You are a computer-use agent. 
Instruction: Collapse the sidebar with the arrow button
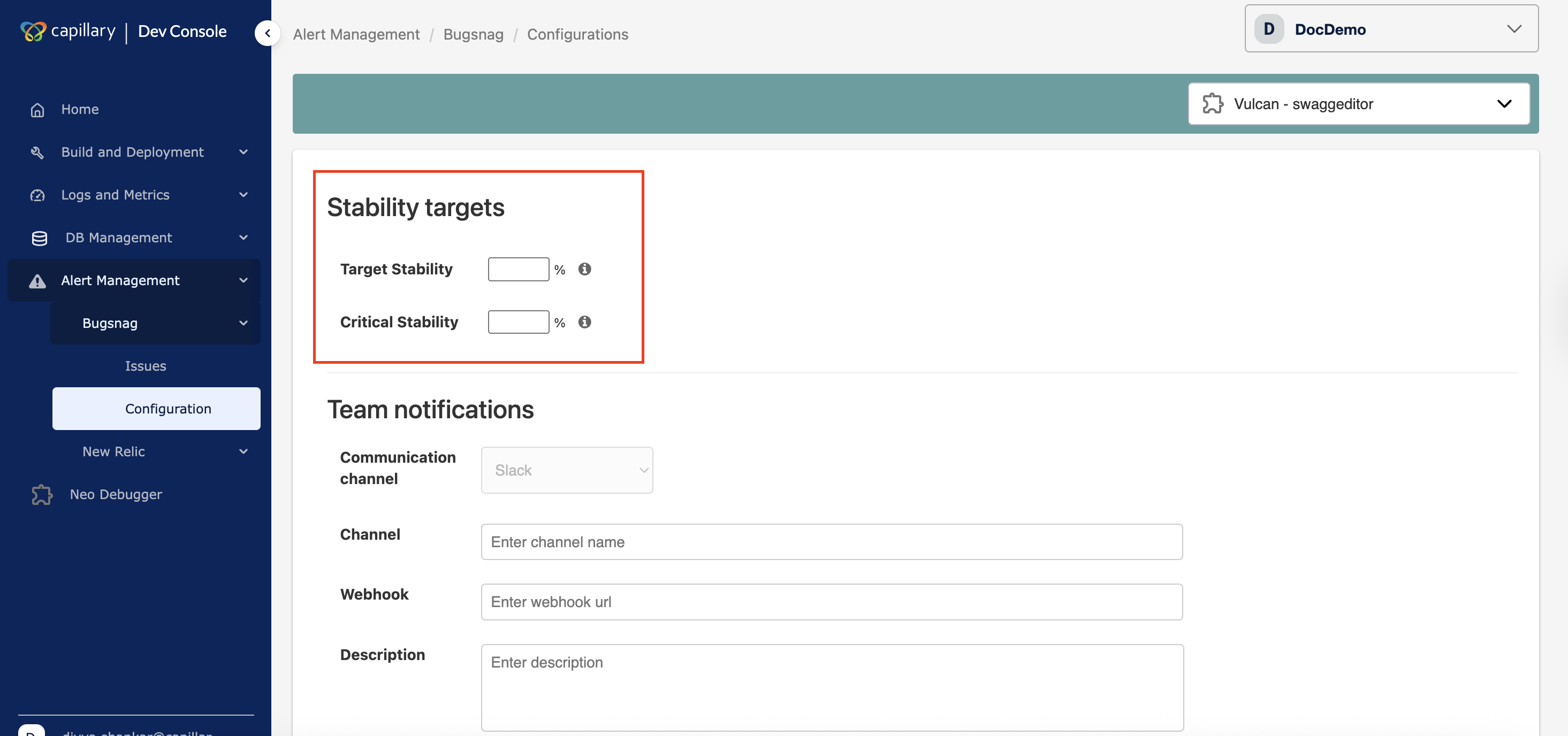point(267,34)
